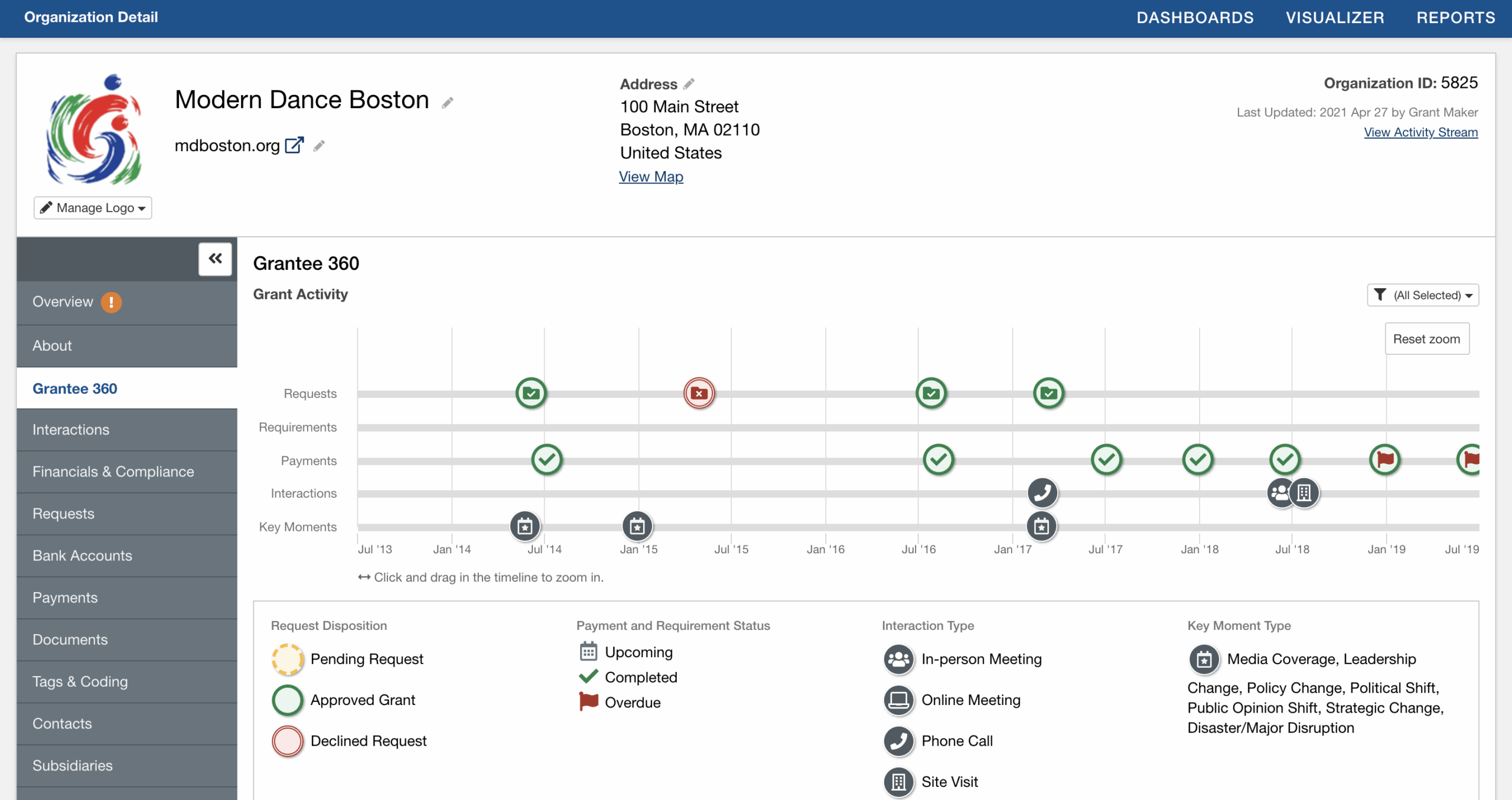Open the declined request icon in early 2015
The width and height of the screenshot is (1512, 800).
tap(698, 393)
